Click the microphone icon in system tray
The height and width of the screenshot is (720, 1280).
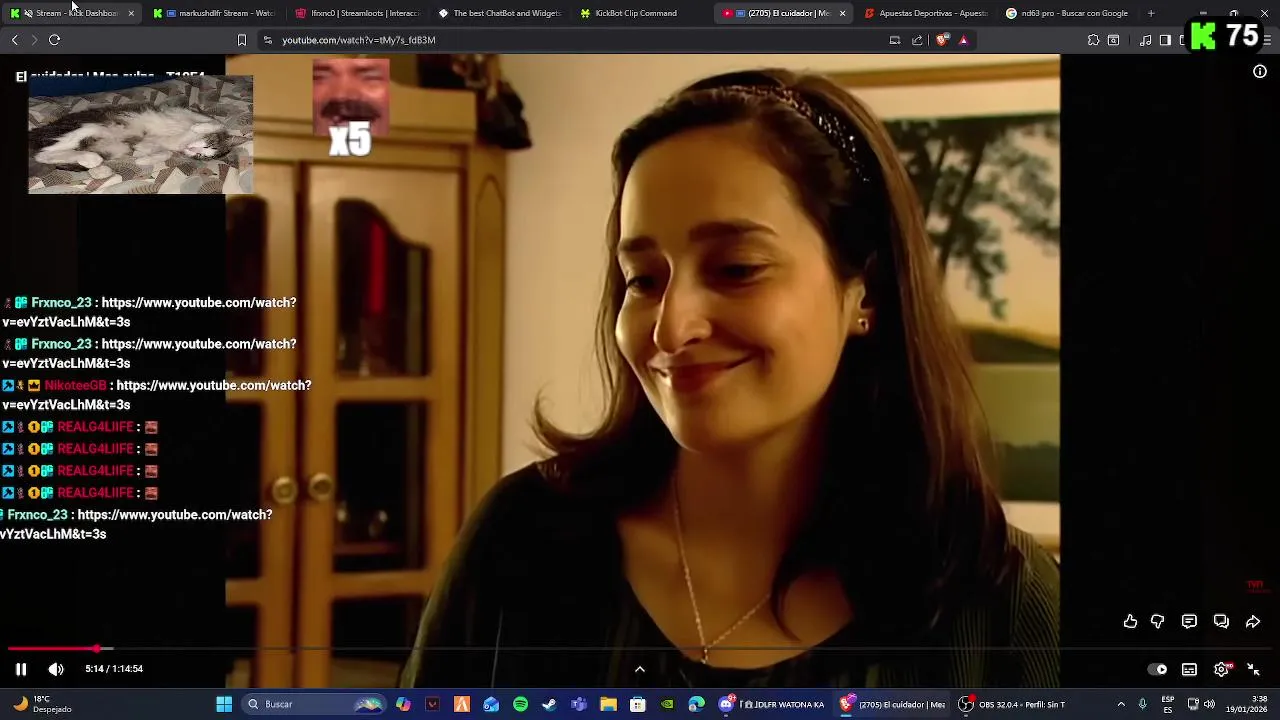point(1142,704)
